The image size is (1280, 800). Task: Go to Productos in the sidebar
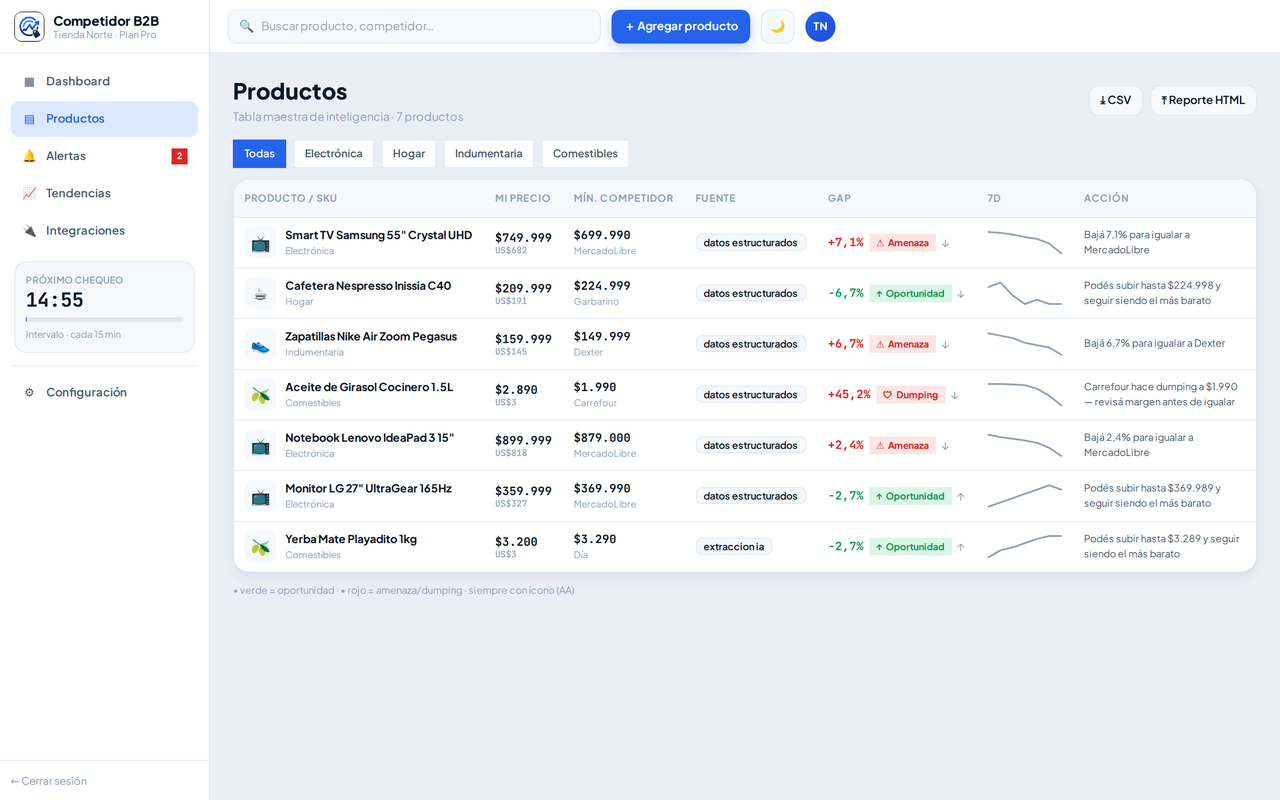[x=104, y=119]
